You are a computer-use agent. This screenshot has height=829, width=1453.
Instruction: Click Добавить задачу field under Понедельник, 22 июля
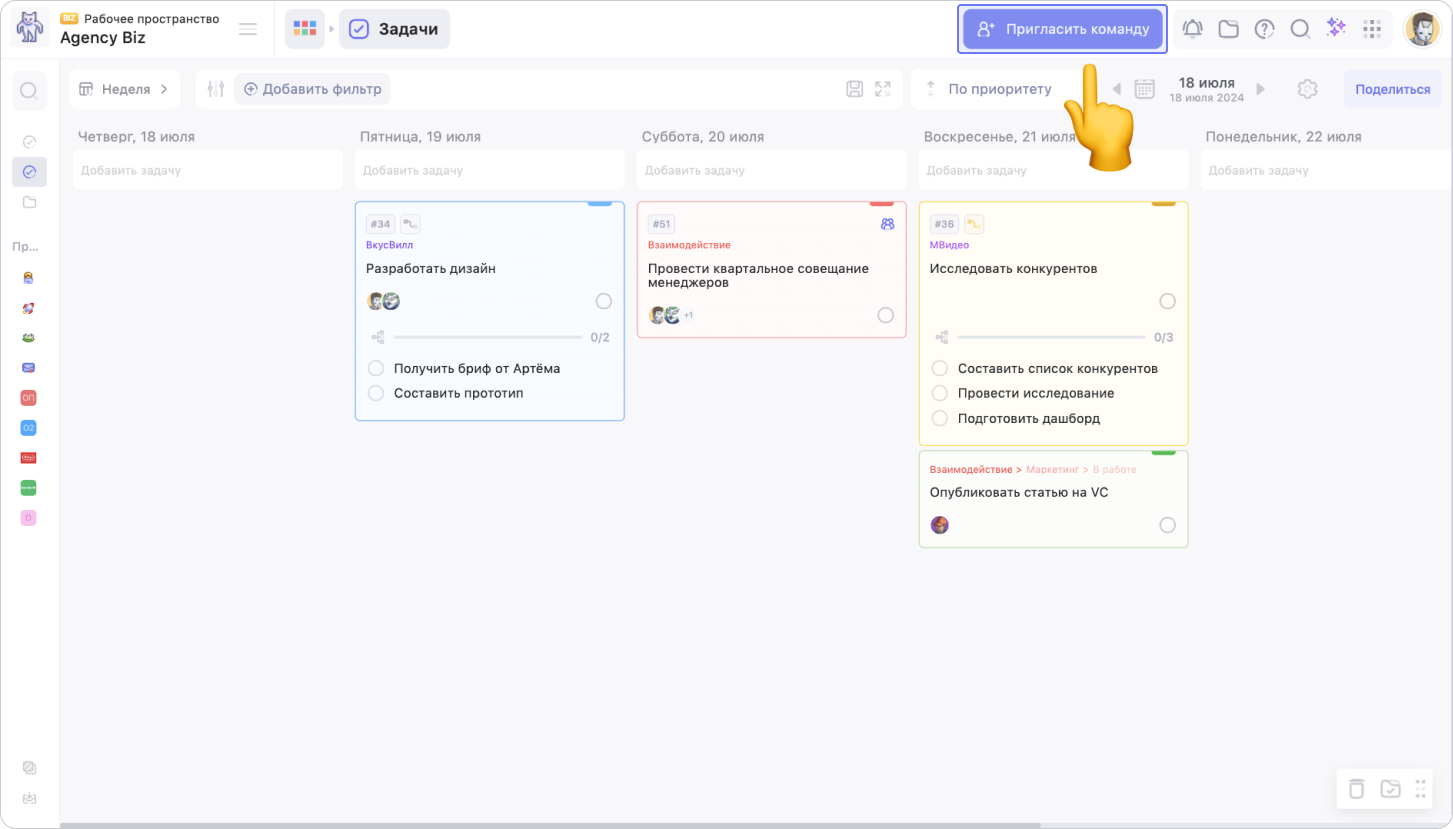[x=1326, y=170]
